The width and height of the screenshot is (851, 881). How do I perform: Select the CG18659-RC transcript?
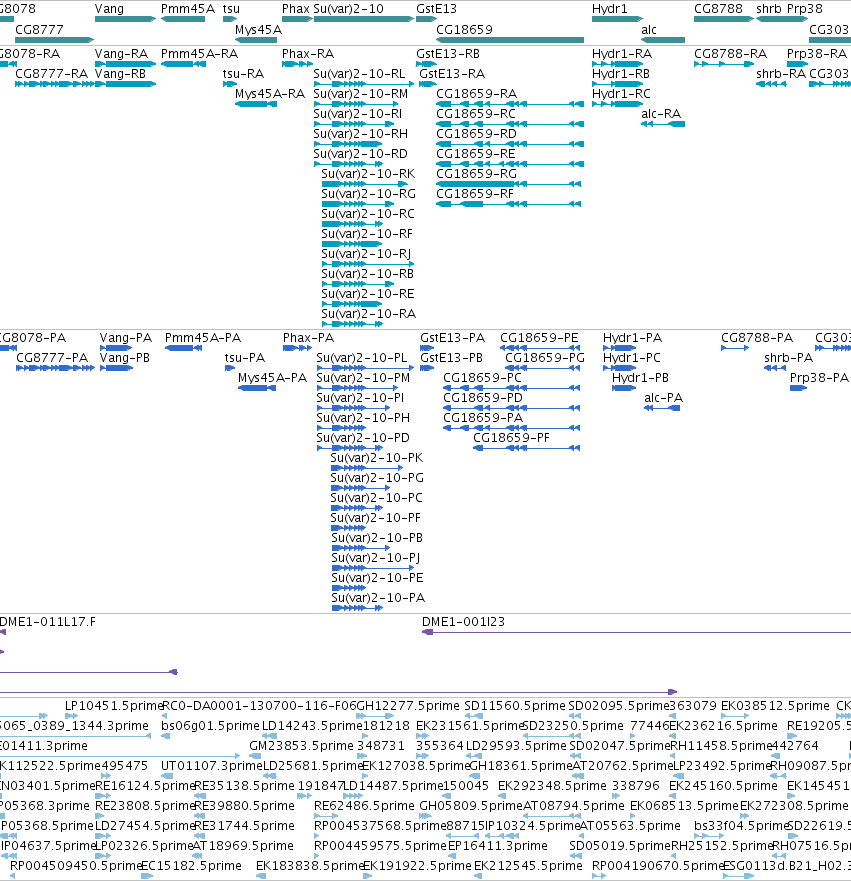(x=510, y=124)
